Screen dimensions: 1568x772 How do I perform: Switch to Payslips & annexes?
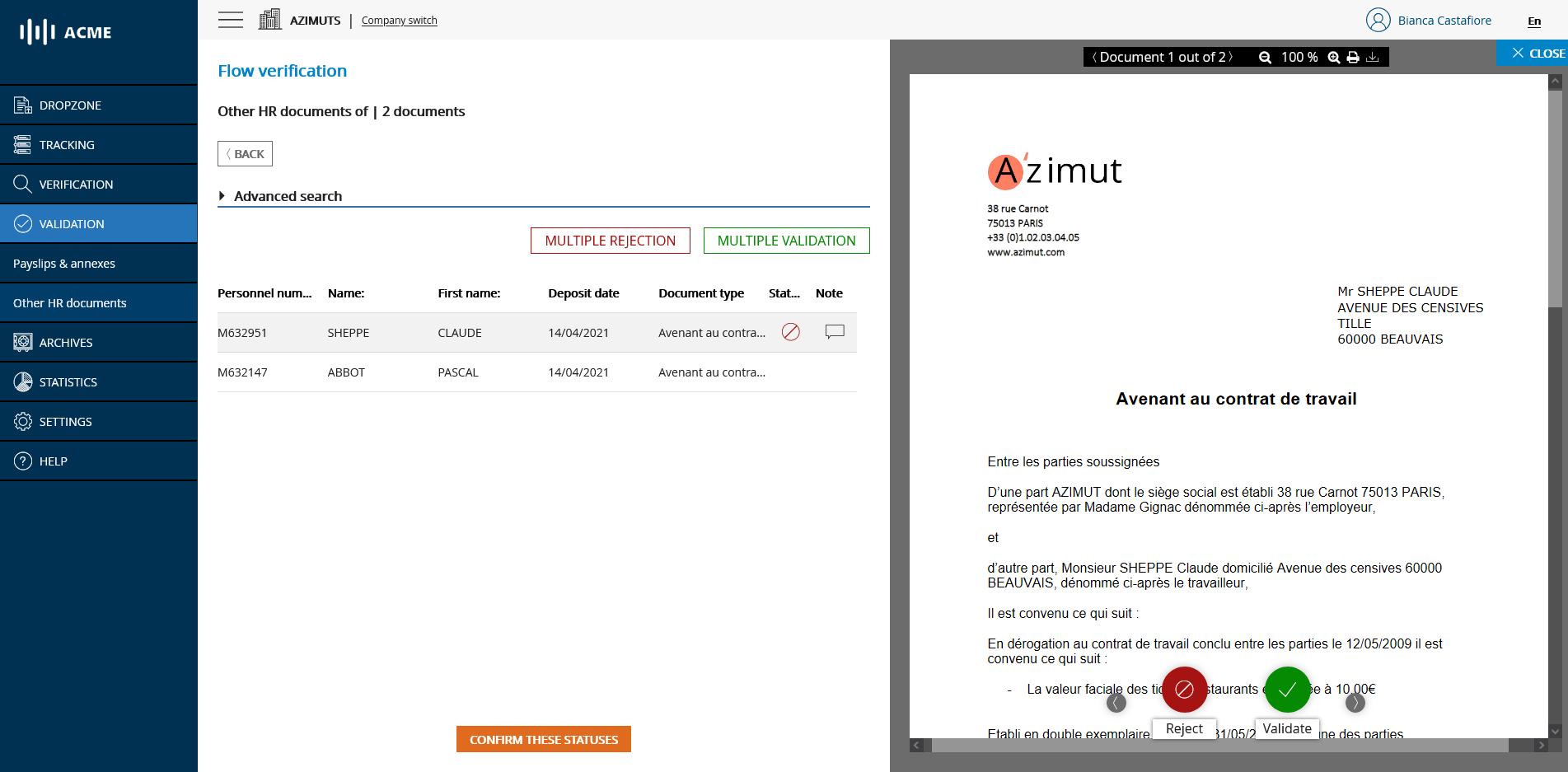pyautogui.click(x=64, y=263)
